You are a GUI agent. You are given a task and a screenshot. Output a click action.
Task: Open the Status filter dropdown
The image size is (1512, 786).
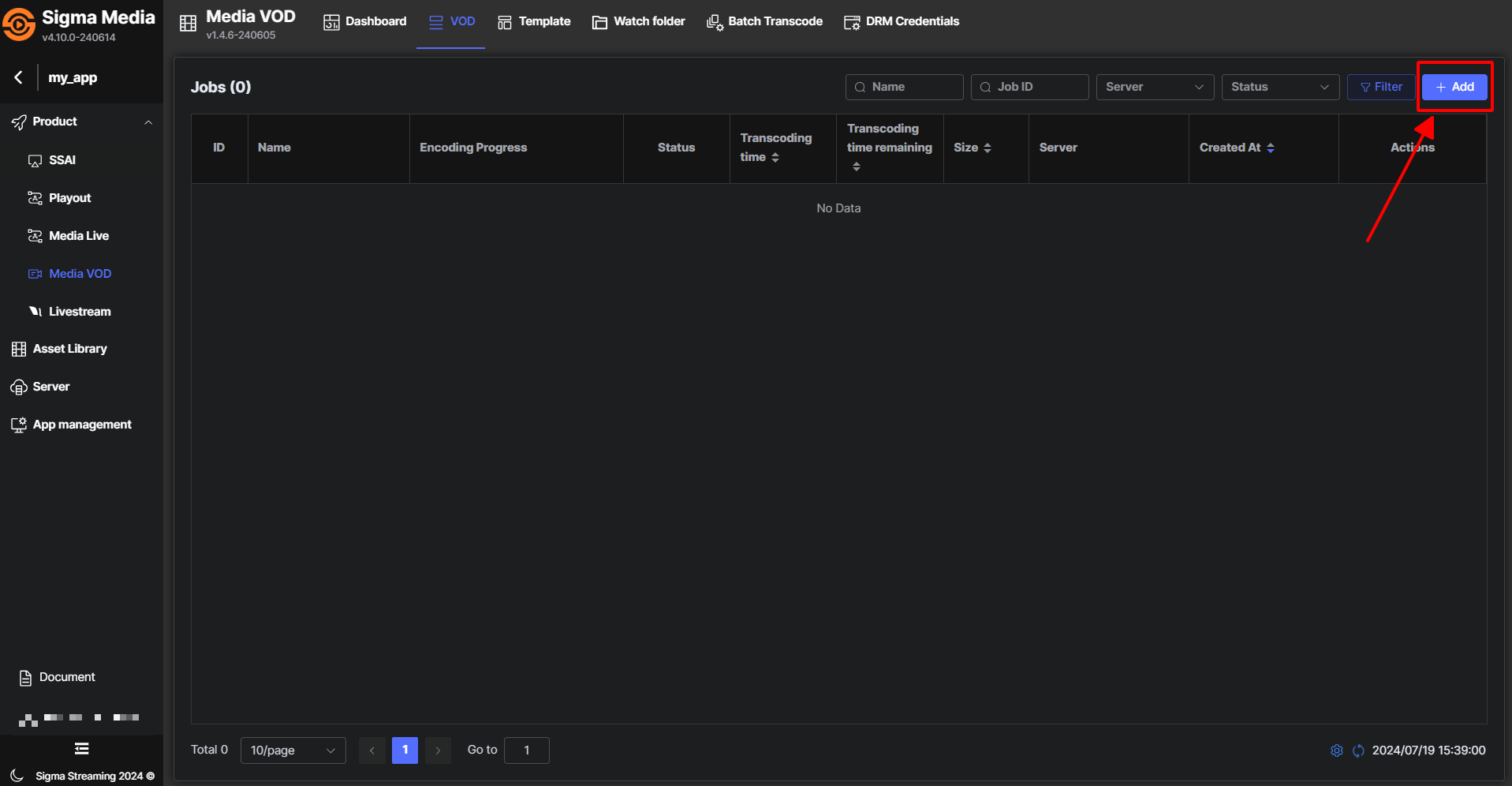[x=1279, y=87]
